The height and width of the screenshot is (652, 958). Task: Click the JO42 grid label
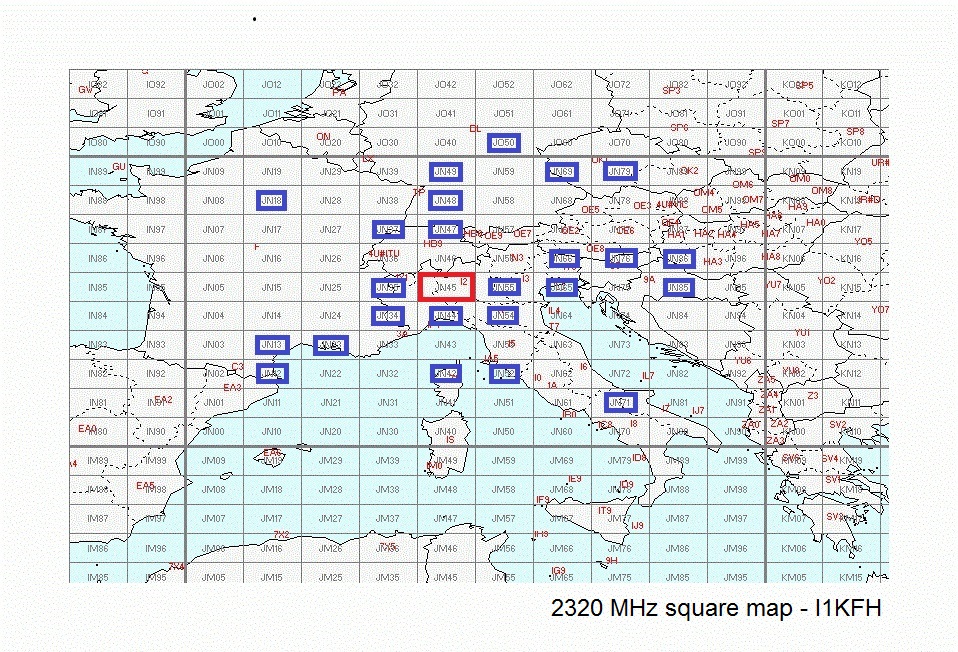445,84
